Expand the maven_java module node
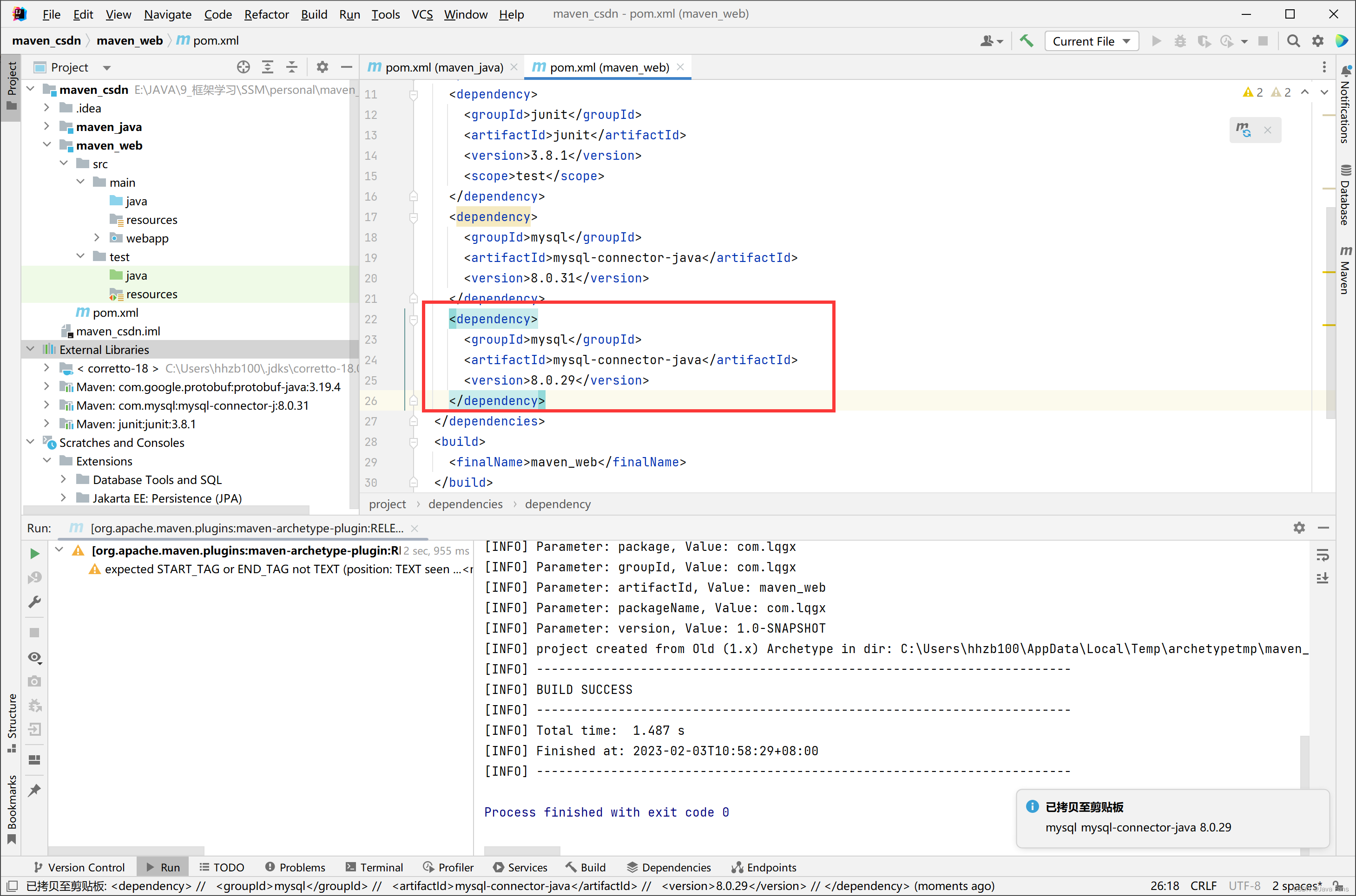Viewport: 1356px width, 896px height. click(x=47, y=126)
